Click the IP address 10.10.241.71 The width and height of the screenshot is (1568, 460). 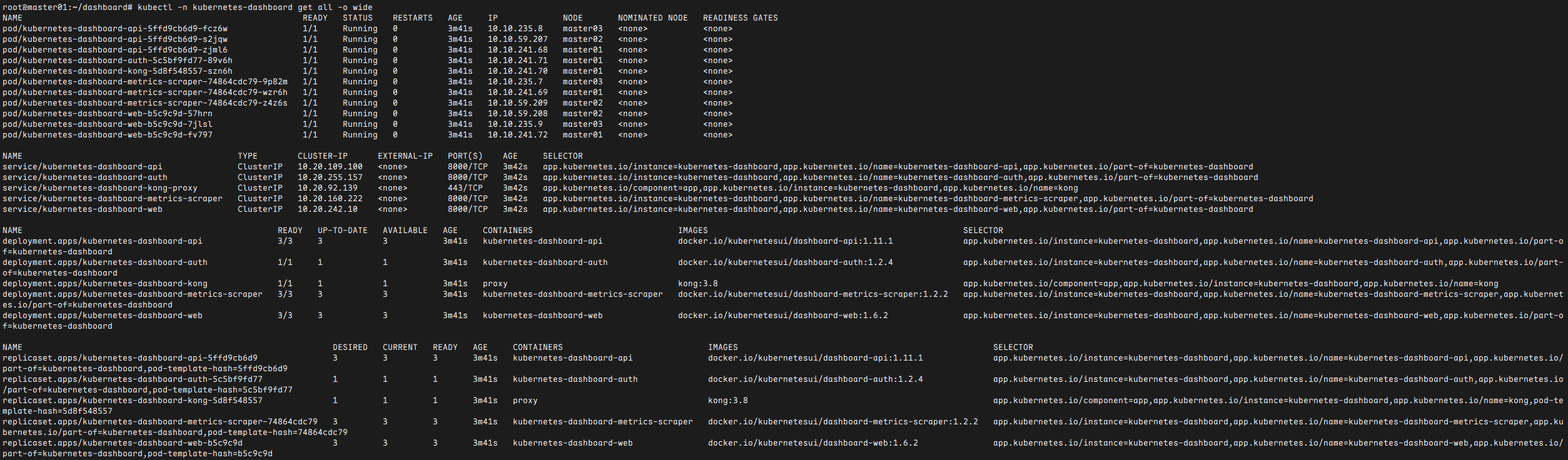(x=518, y=61)
